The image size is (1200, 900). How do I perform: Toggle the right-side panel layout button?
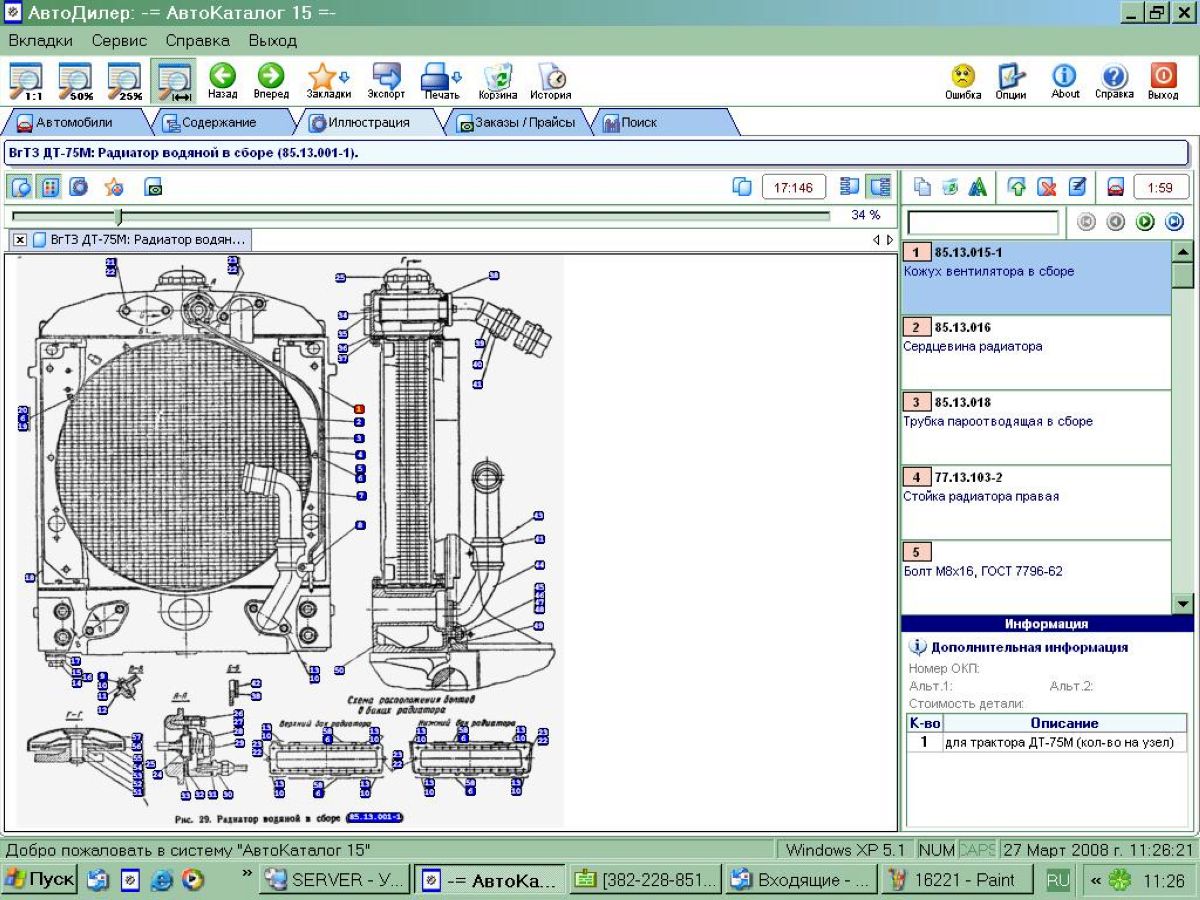pos(879,187)
